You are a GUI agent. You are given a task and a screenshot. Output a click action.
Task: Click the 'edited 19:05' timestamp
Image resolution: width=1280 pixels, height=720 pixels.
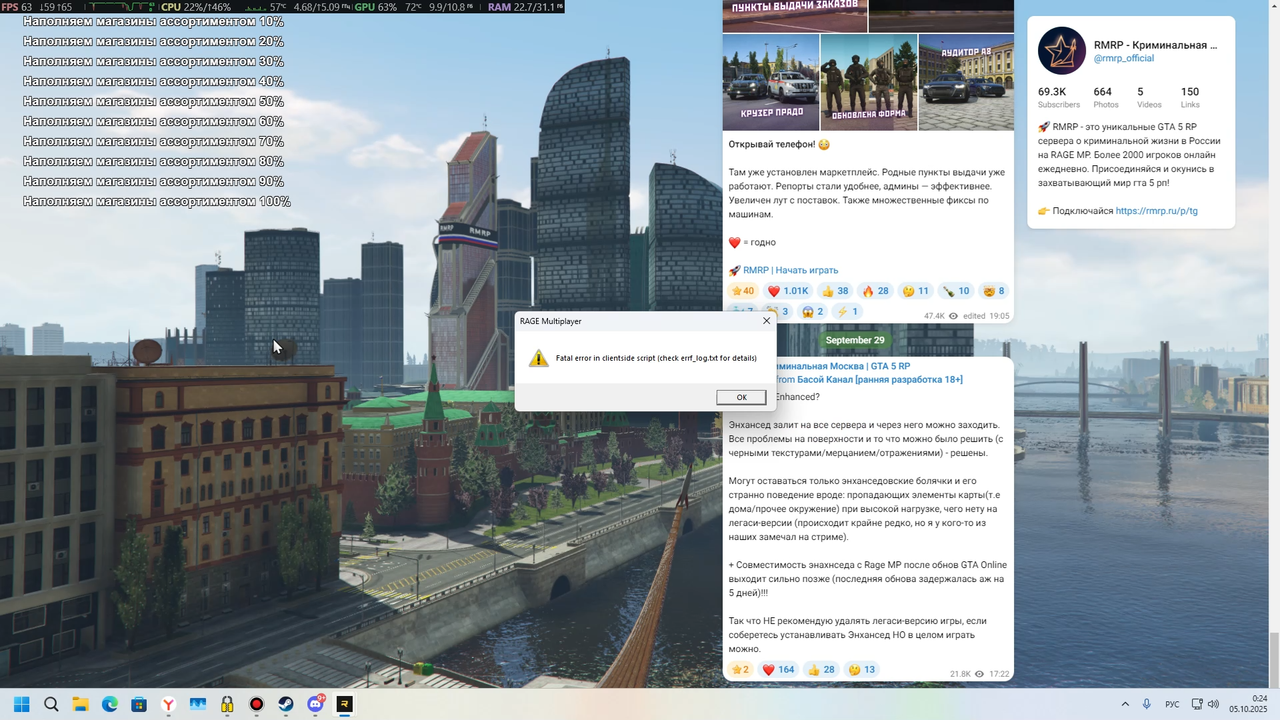click(986, 316)
